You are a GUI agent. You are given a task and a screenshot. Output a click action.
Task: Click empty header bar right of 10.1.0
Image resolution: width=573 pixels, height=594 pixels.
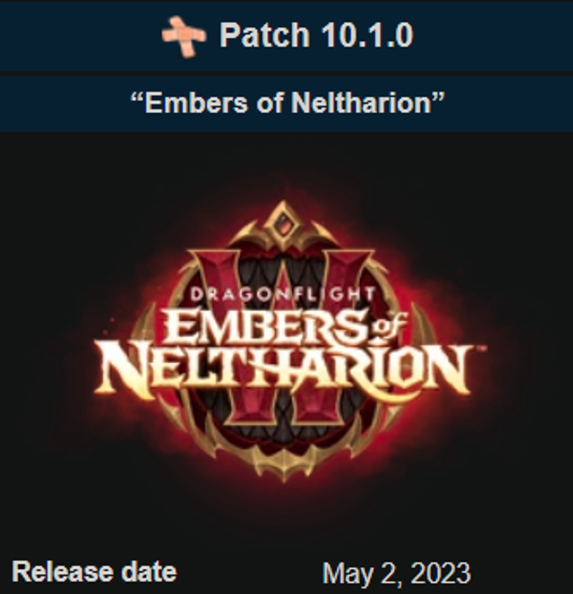pyautogui.click(x=492, y=35)
